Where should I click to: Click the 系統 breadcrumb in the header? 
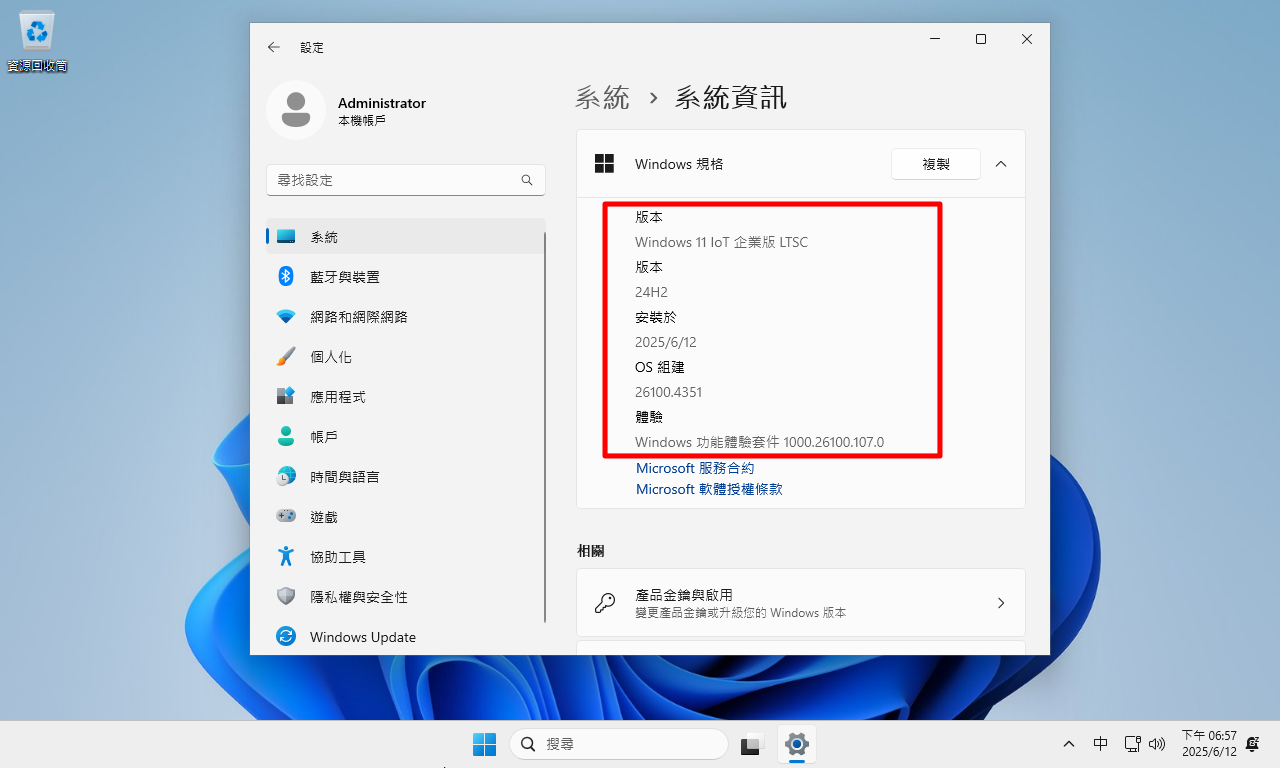pos(603,97)
